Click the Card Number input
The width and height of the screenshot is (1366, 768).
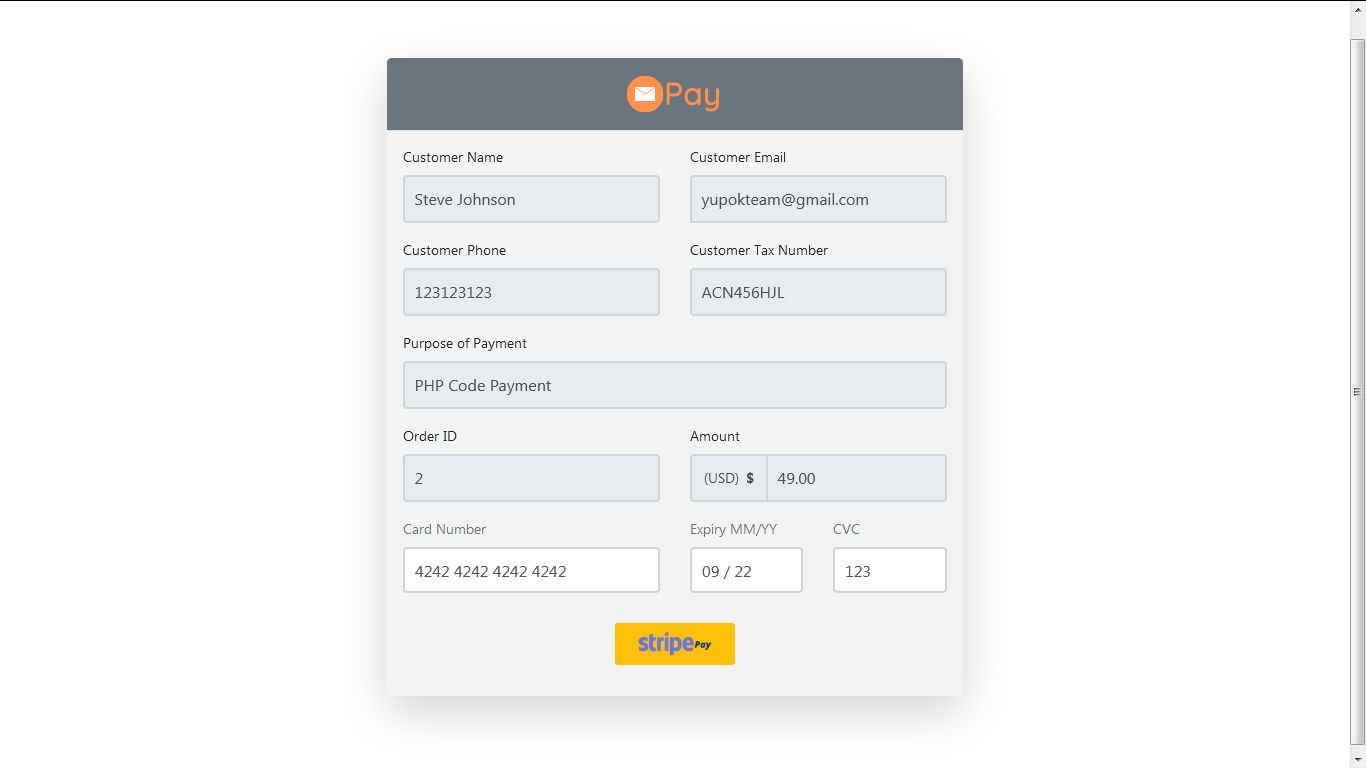pyautogui.click(x=531, y=570)
